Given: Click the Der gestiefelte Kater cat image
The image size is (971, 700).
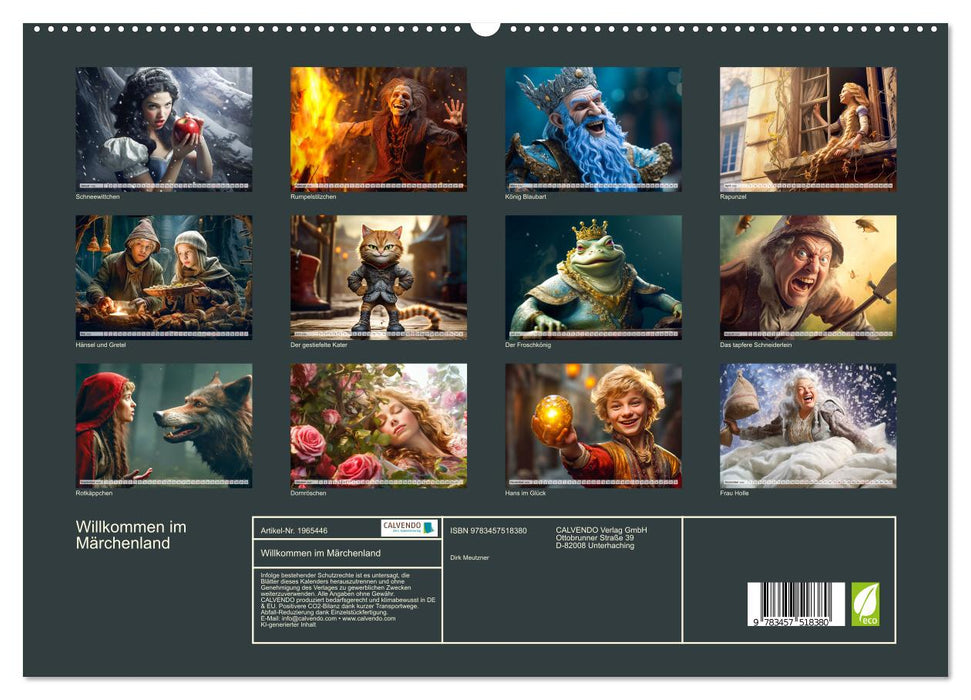Looking at the screenshot, I should tap(378, 277).
